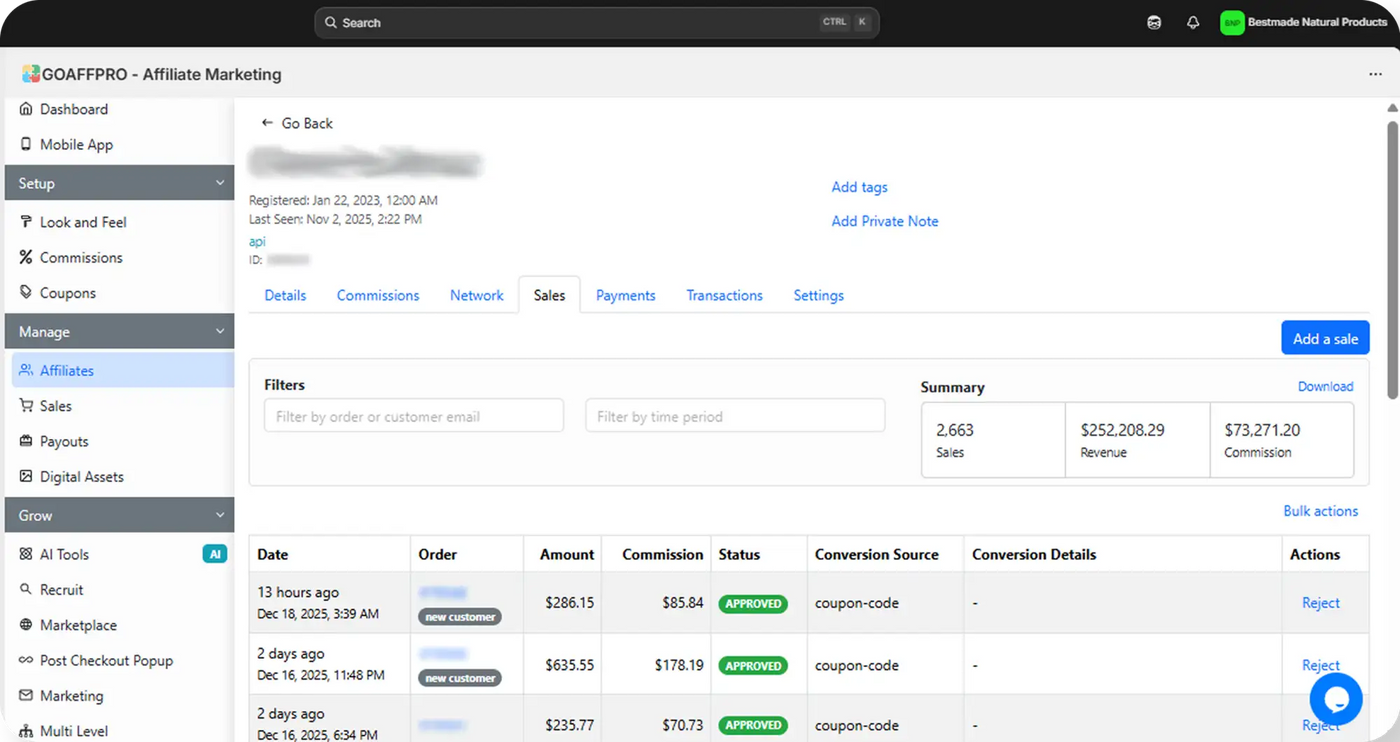Download the sales summary
The width and height of the screenshot is (1400, 742).
click(x=1325, y=386)
